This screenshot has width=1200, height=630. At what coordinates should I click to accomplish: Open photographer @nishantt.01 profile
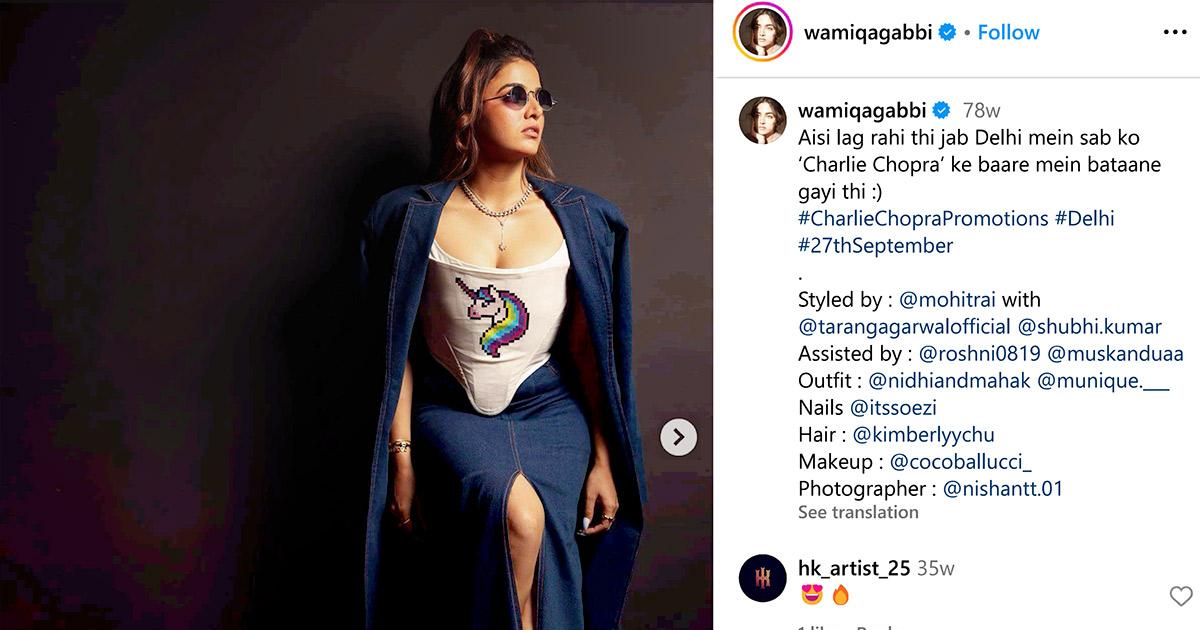click(1002, 489)
